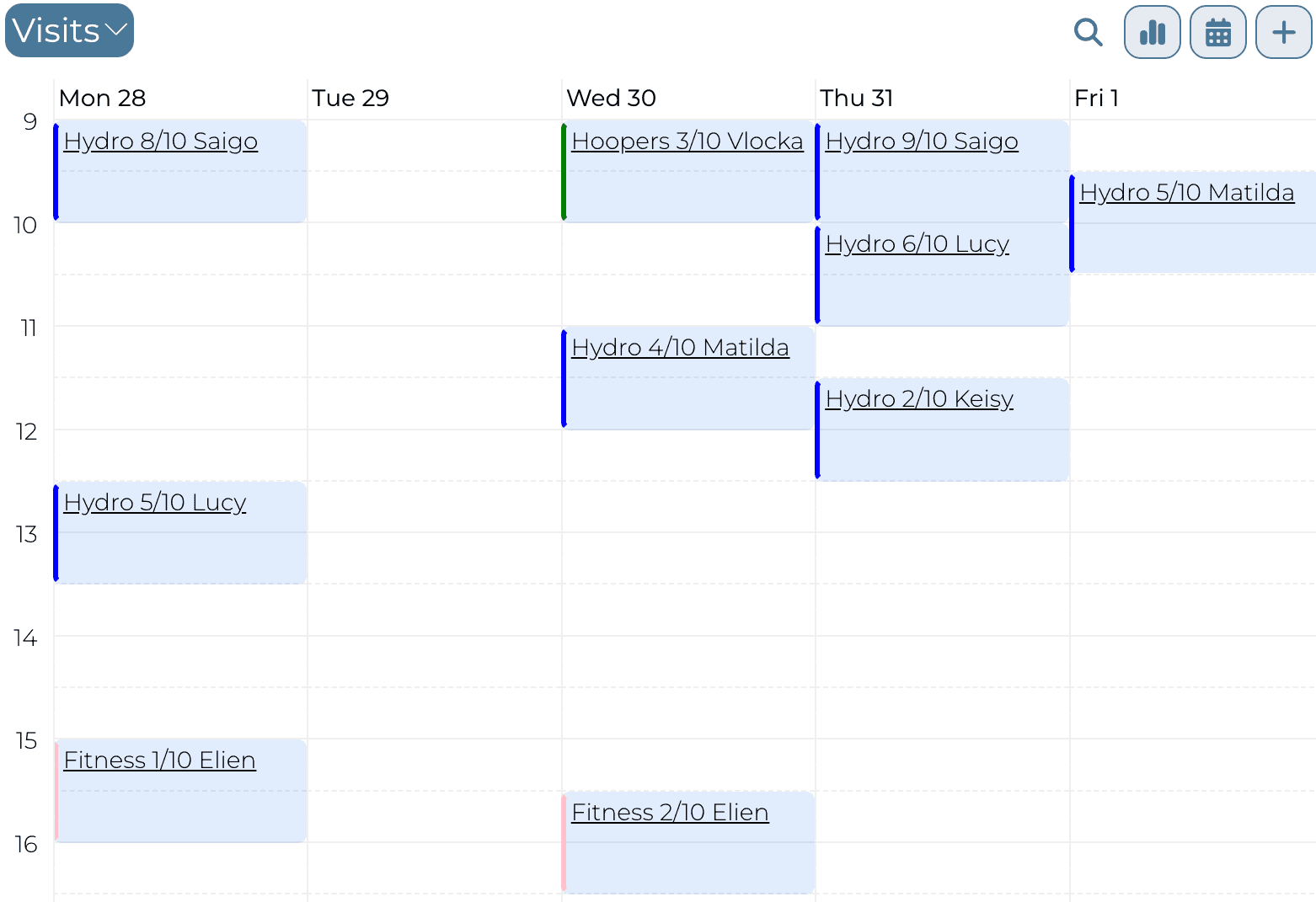Viewport: 1316px width, 902px height.
Task: Open Hydro 8/10 Saigo appointment
Action: pos(160,141)
